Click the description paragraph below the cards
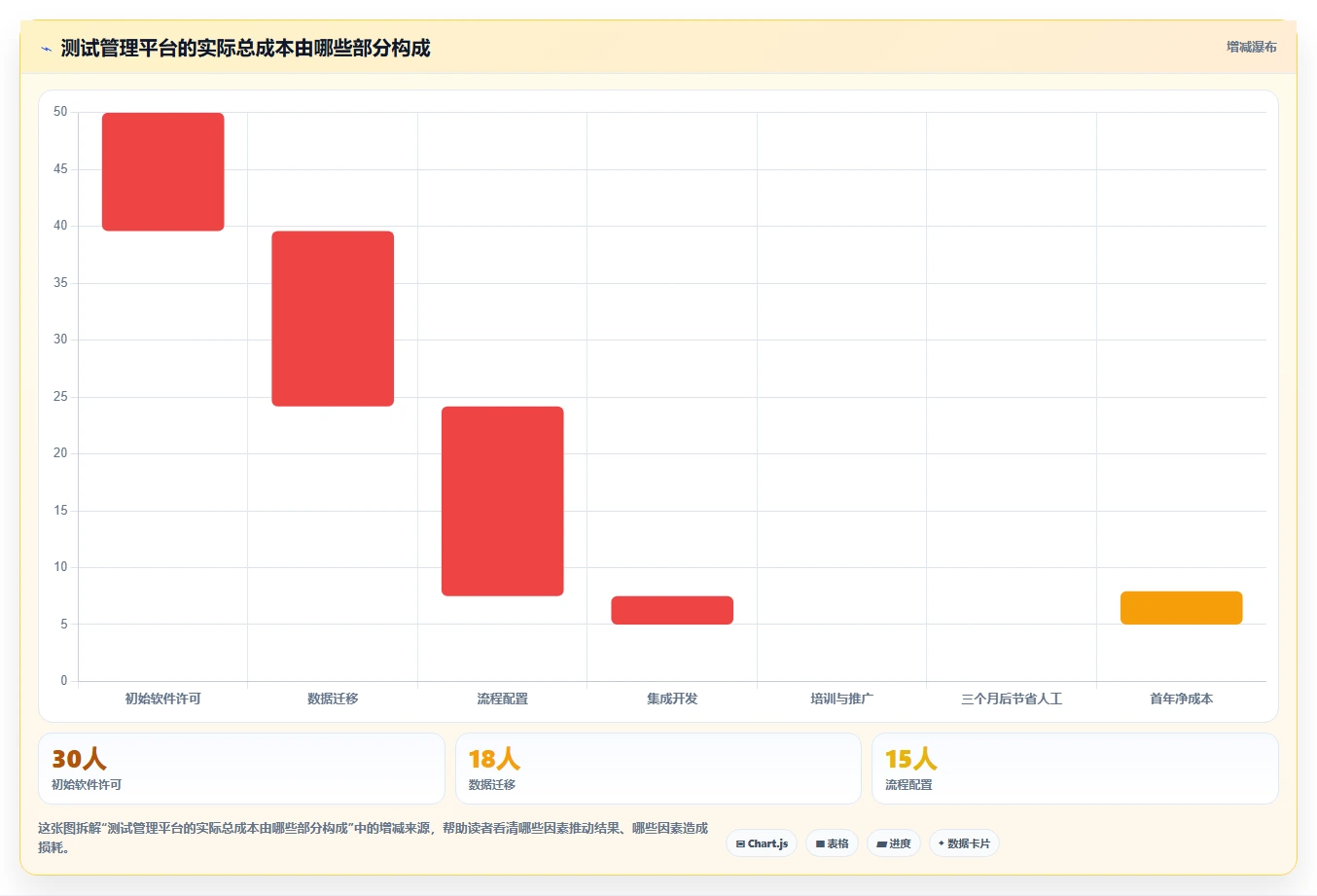This screenshot has width=1317, height=896. (374, 838)
